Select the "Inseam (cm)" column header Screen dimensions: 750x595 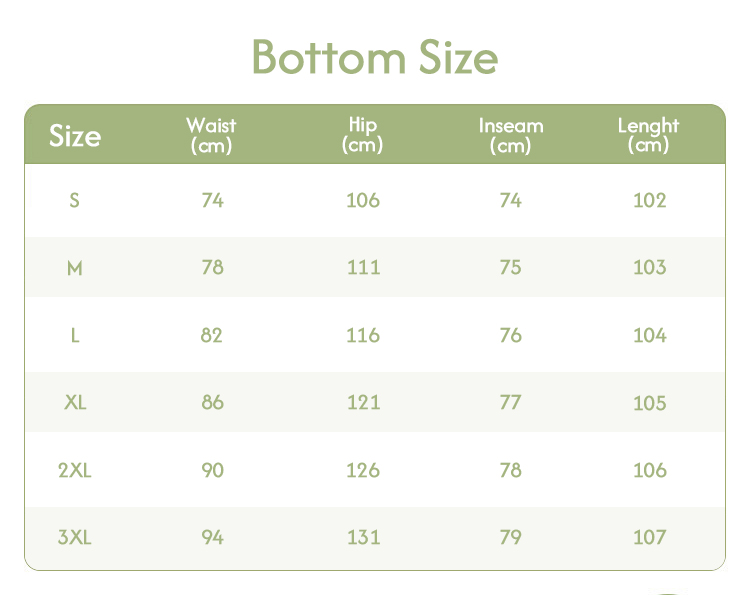(x=510, y=135)
